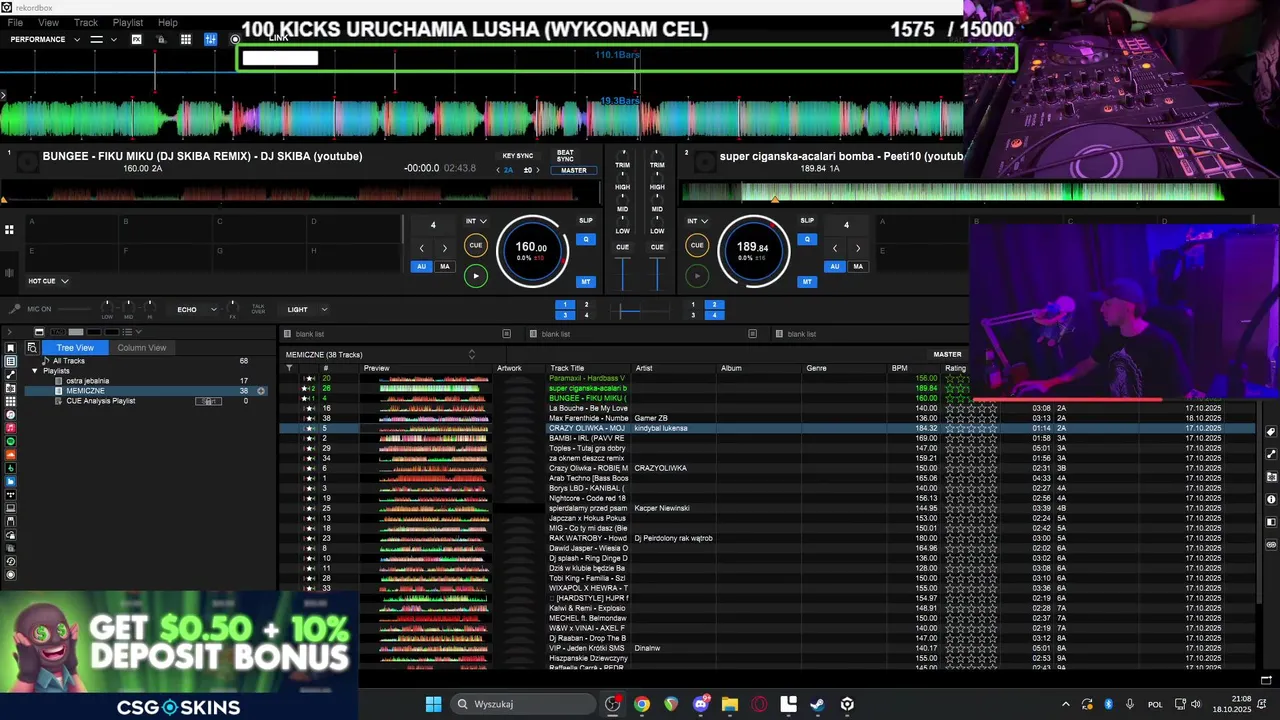Open the Track menu
Screen dimensions: 1280x720
(86, 22)
